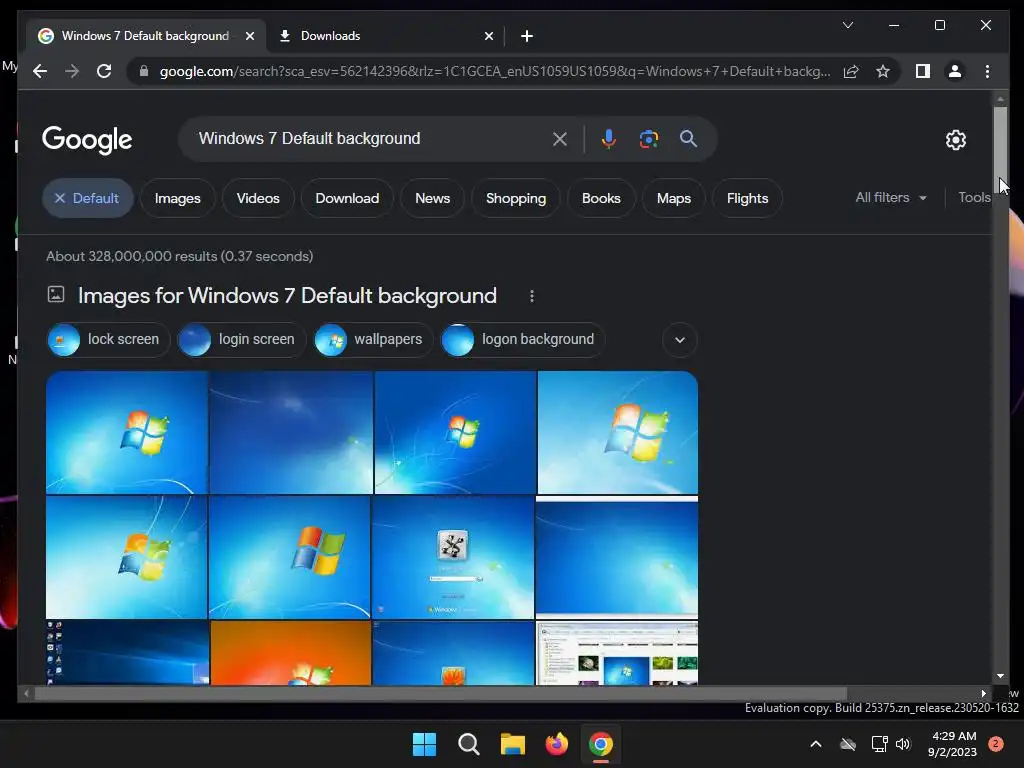Close the Windows 7 Default background tab
The width and height of the screenshot is (1024, 768).
coord(249,36)
